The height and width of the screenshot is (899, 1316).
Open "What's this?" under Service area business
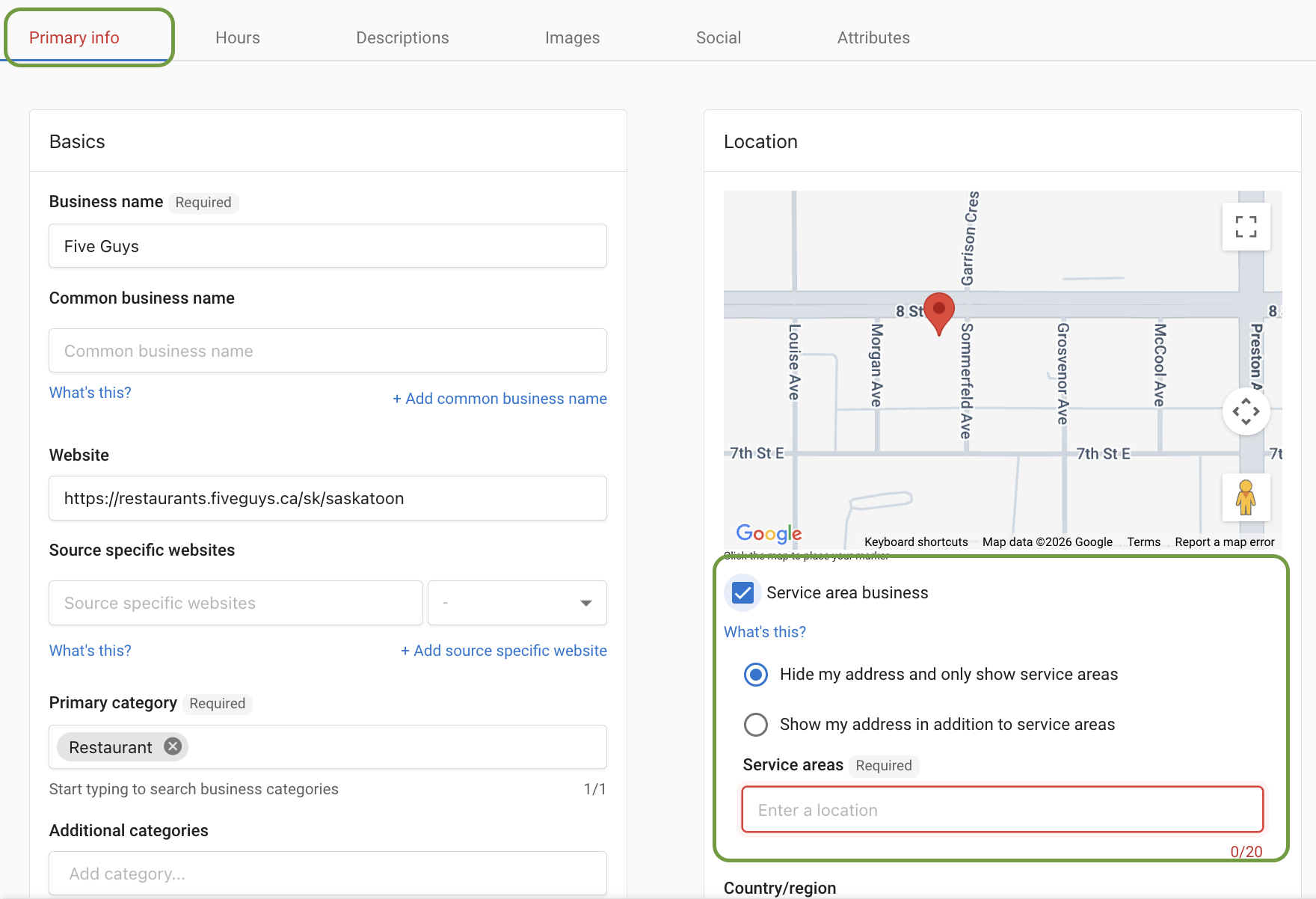(x=764, y=631)
